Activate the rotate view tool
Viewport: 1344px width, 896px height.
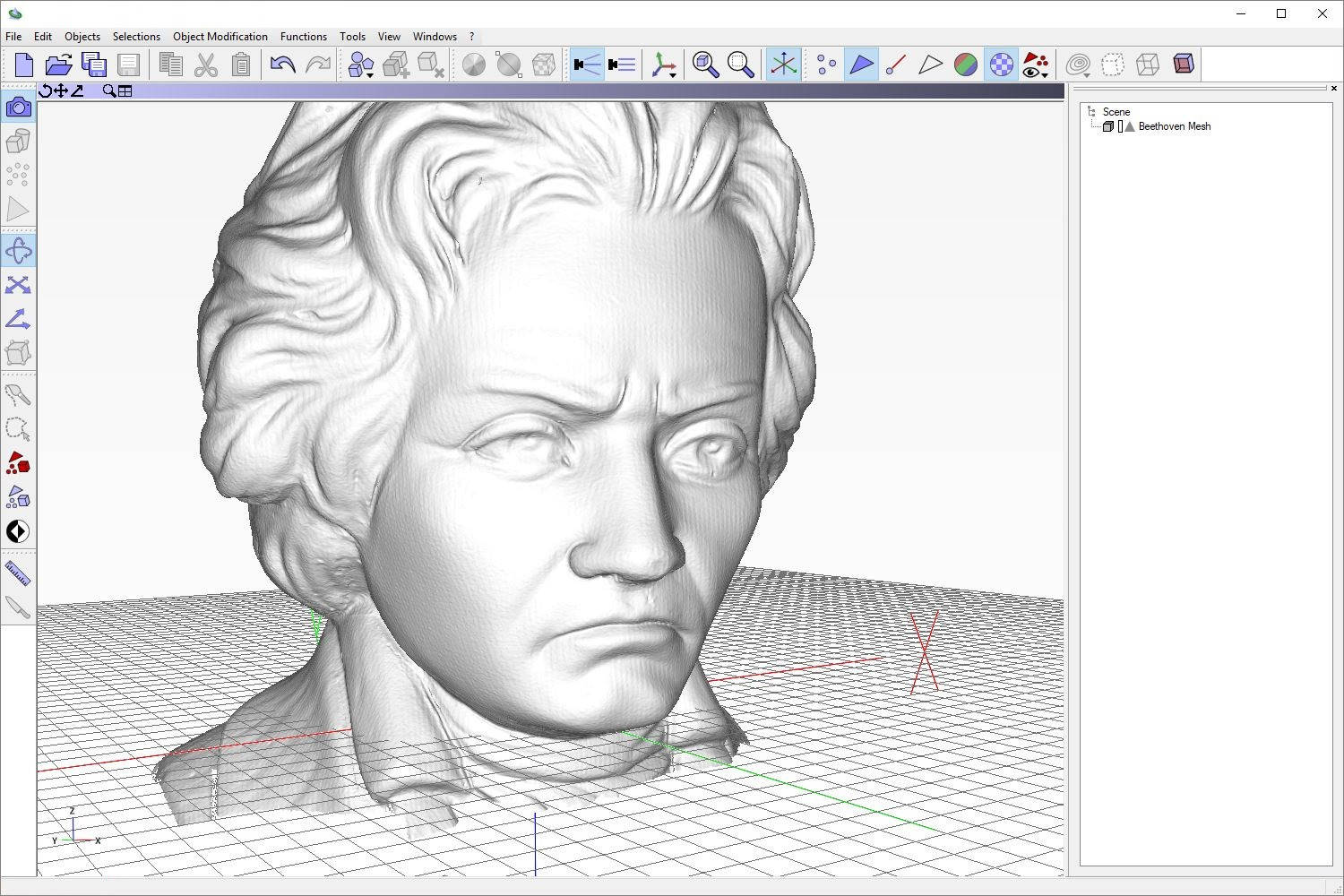tap(18, 251)
